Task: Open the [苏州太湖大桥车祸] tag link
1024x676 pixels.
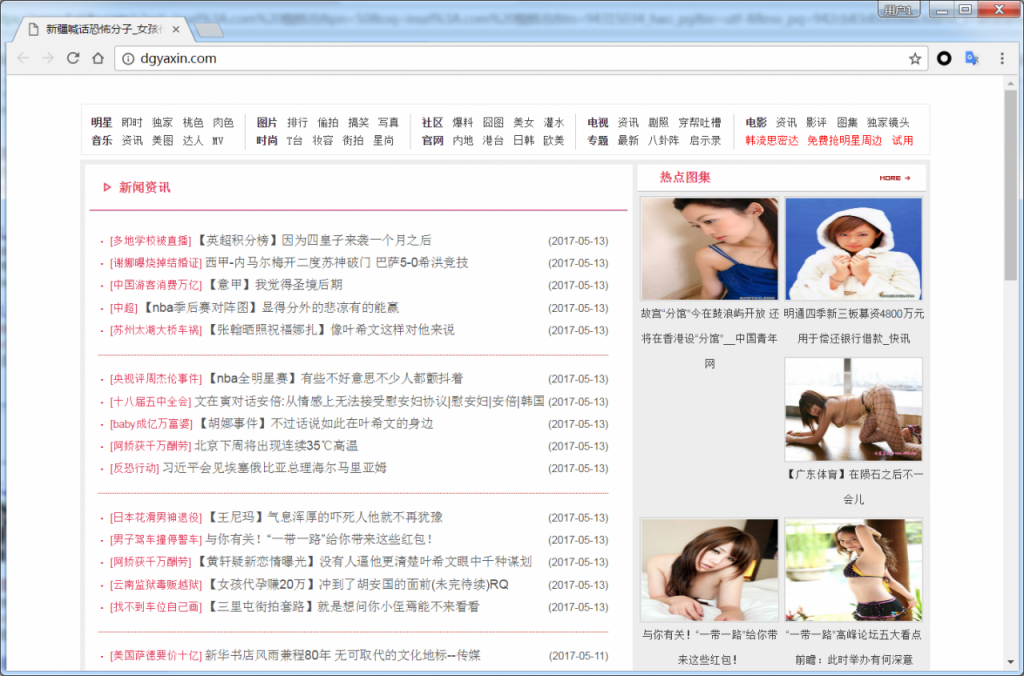Action: pyautogui.click(x=156, y=330)
